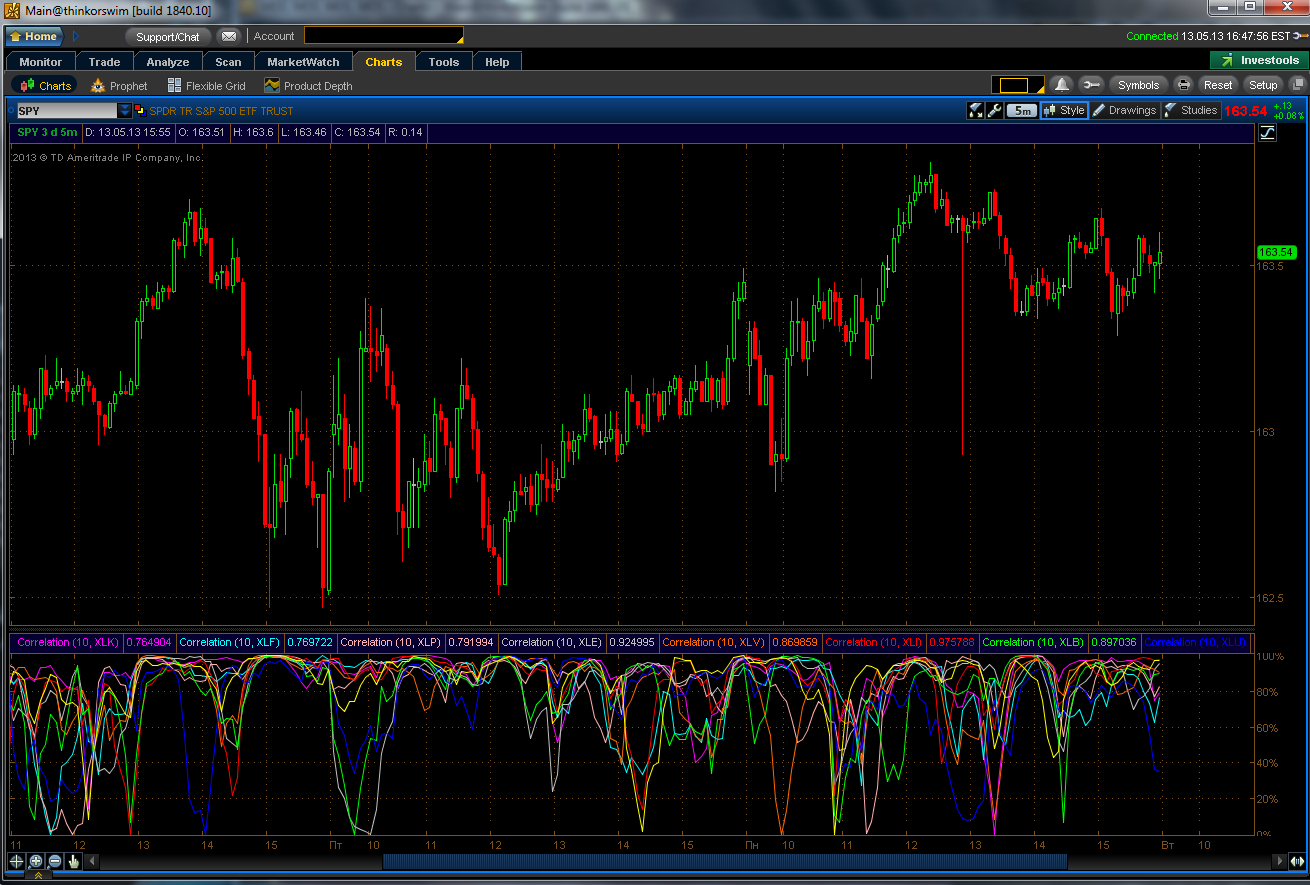
Task: Select the Charts subtab with candlestick icon
Action: (x=44, y=86)
